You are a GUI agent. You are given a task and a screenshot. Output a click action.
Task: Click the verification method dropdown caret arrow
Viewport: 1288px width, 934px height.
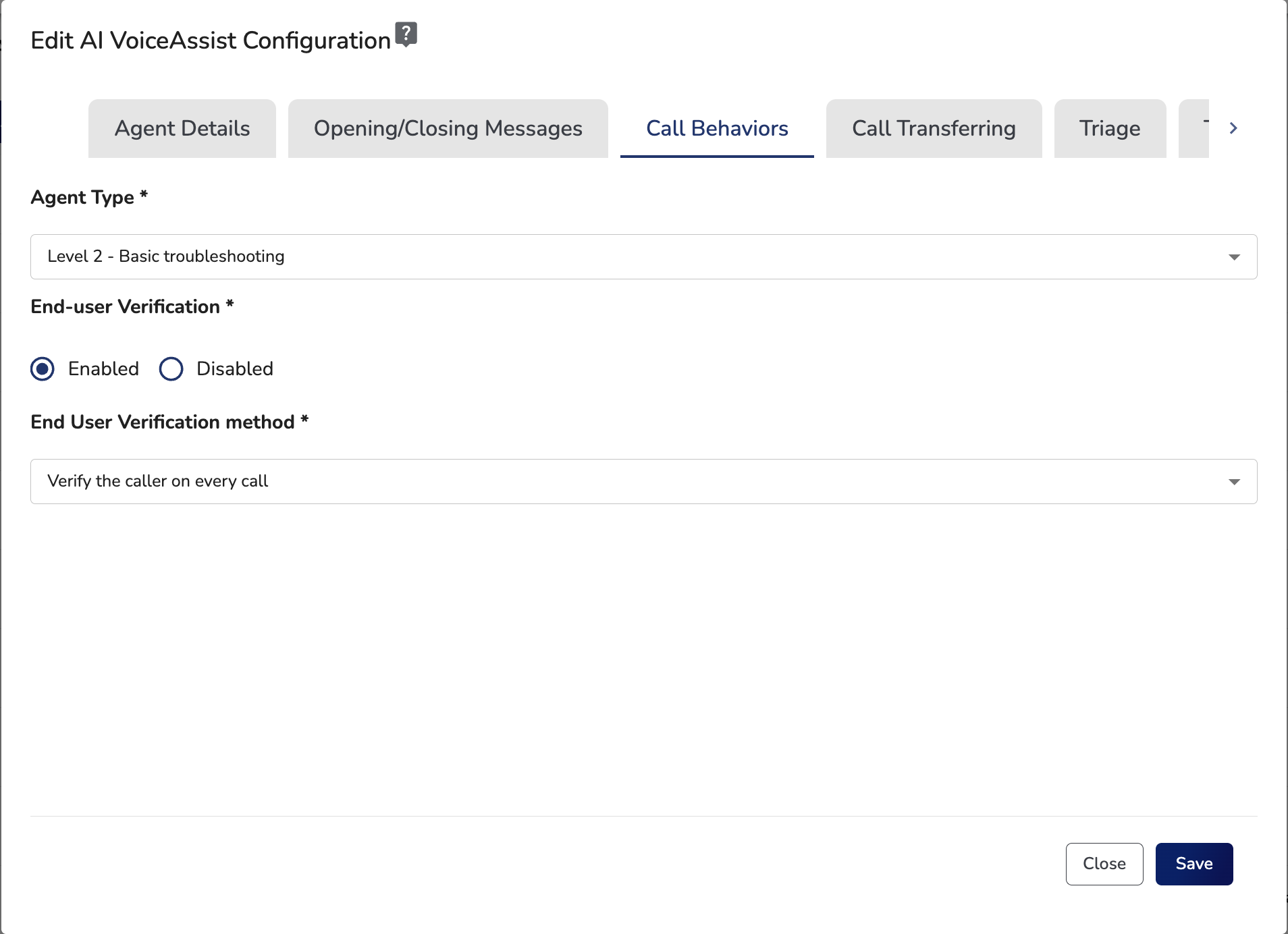(x=1234, y=482)
